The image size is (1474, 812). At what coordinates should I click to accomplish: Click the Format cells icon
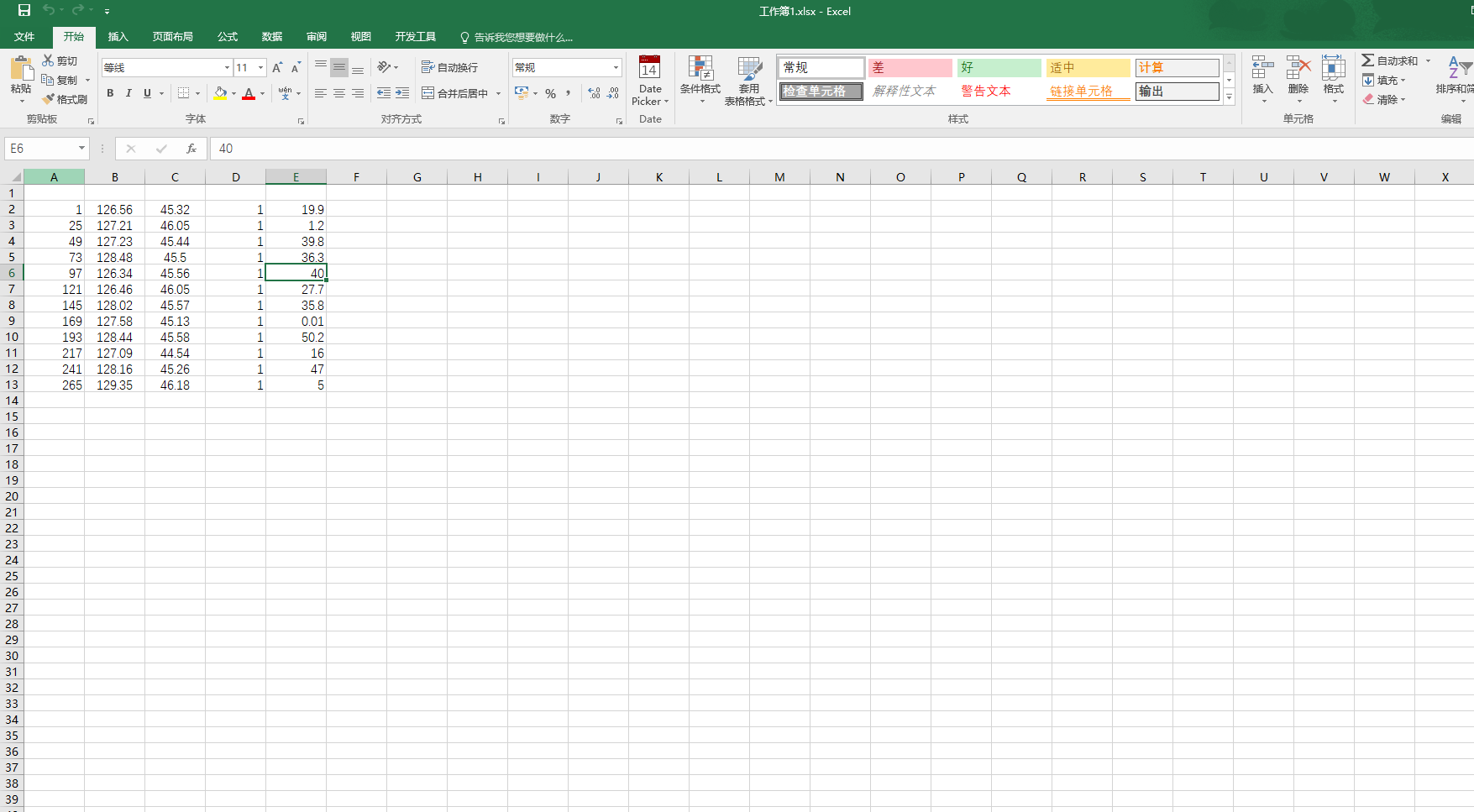(x=1334, y=68)
